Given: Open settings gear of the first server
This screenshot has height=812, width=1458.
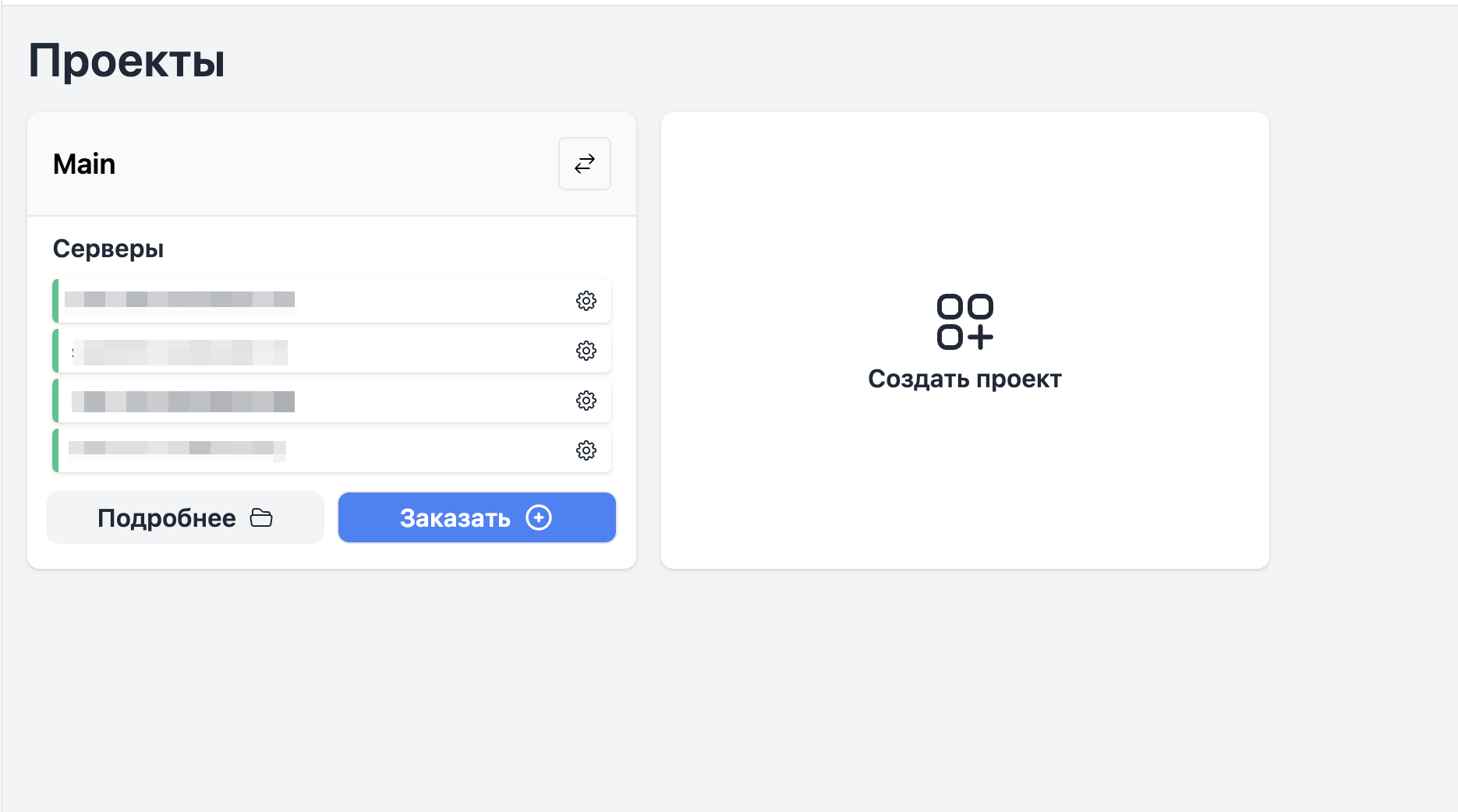Looking at the screenshot, I should 586,301.
